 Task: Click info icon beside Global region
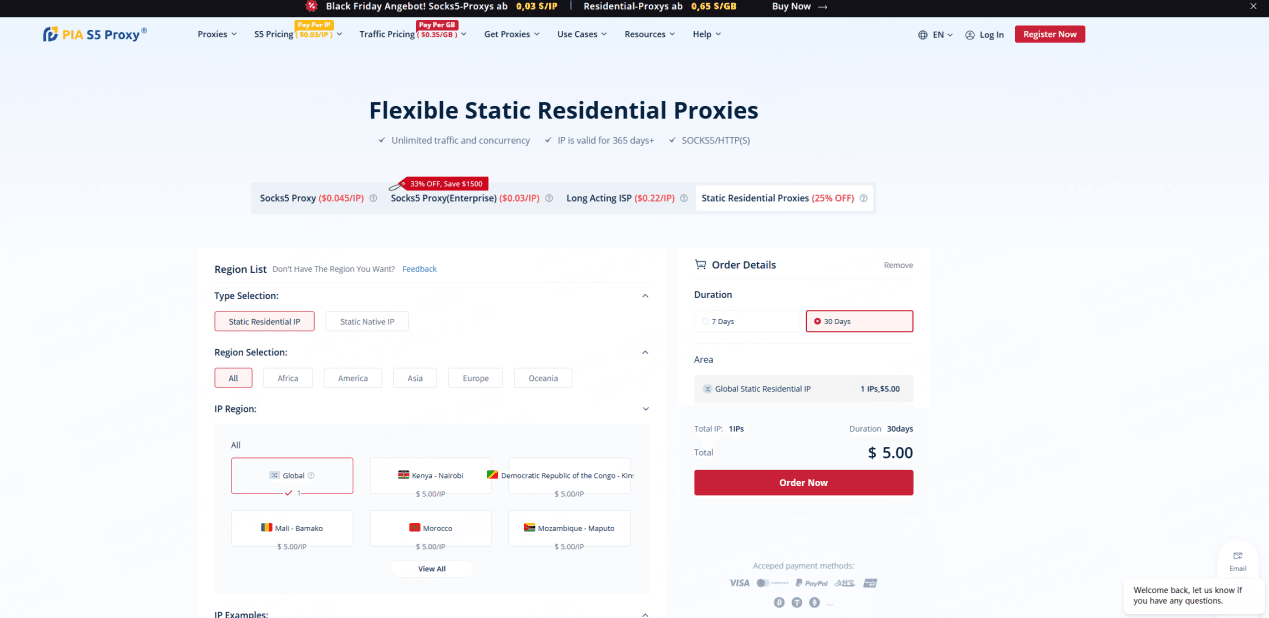pyautogui.click(x=312, y=476)
